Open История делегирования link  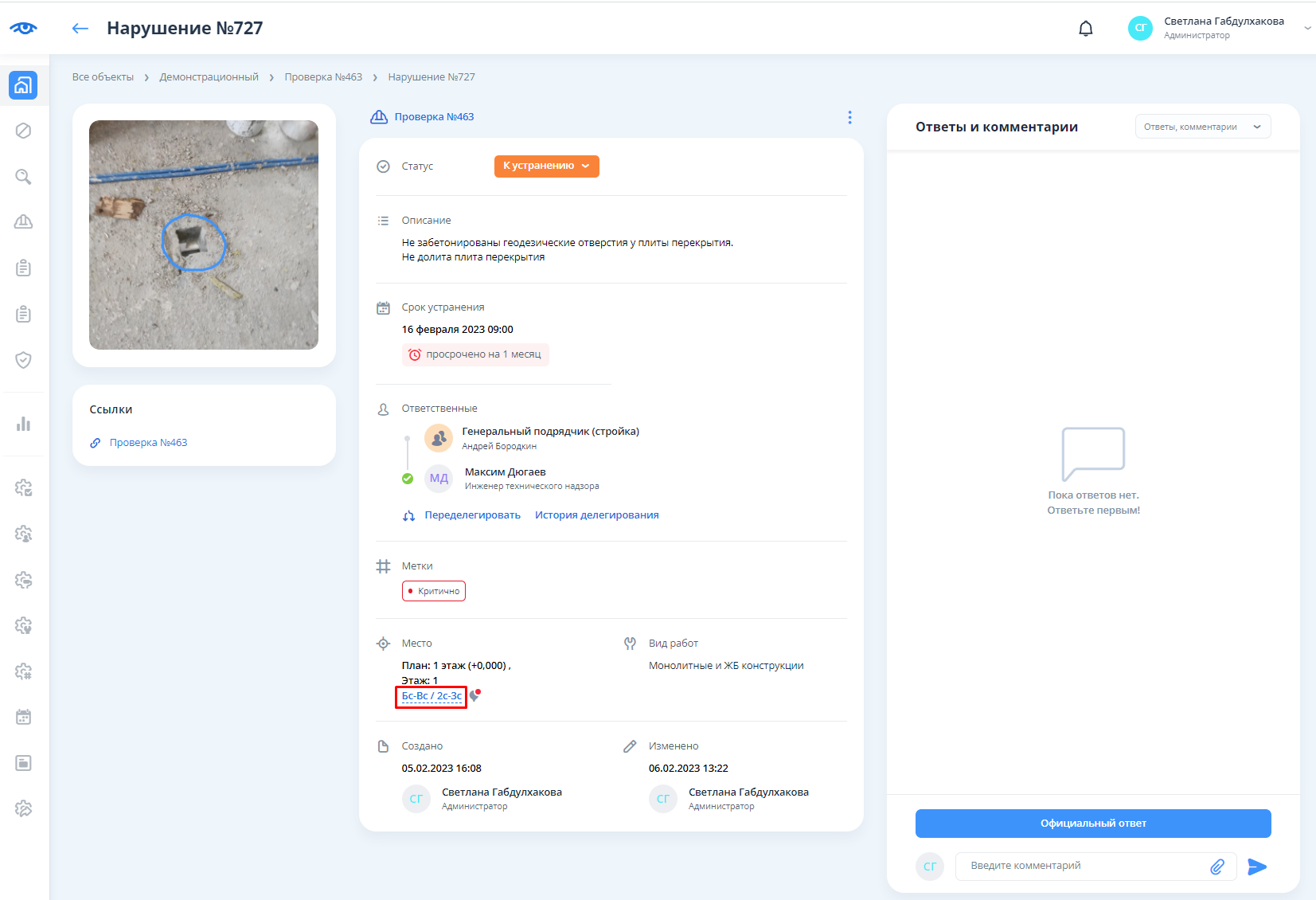(596, 515)
